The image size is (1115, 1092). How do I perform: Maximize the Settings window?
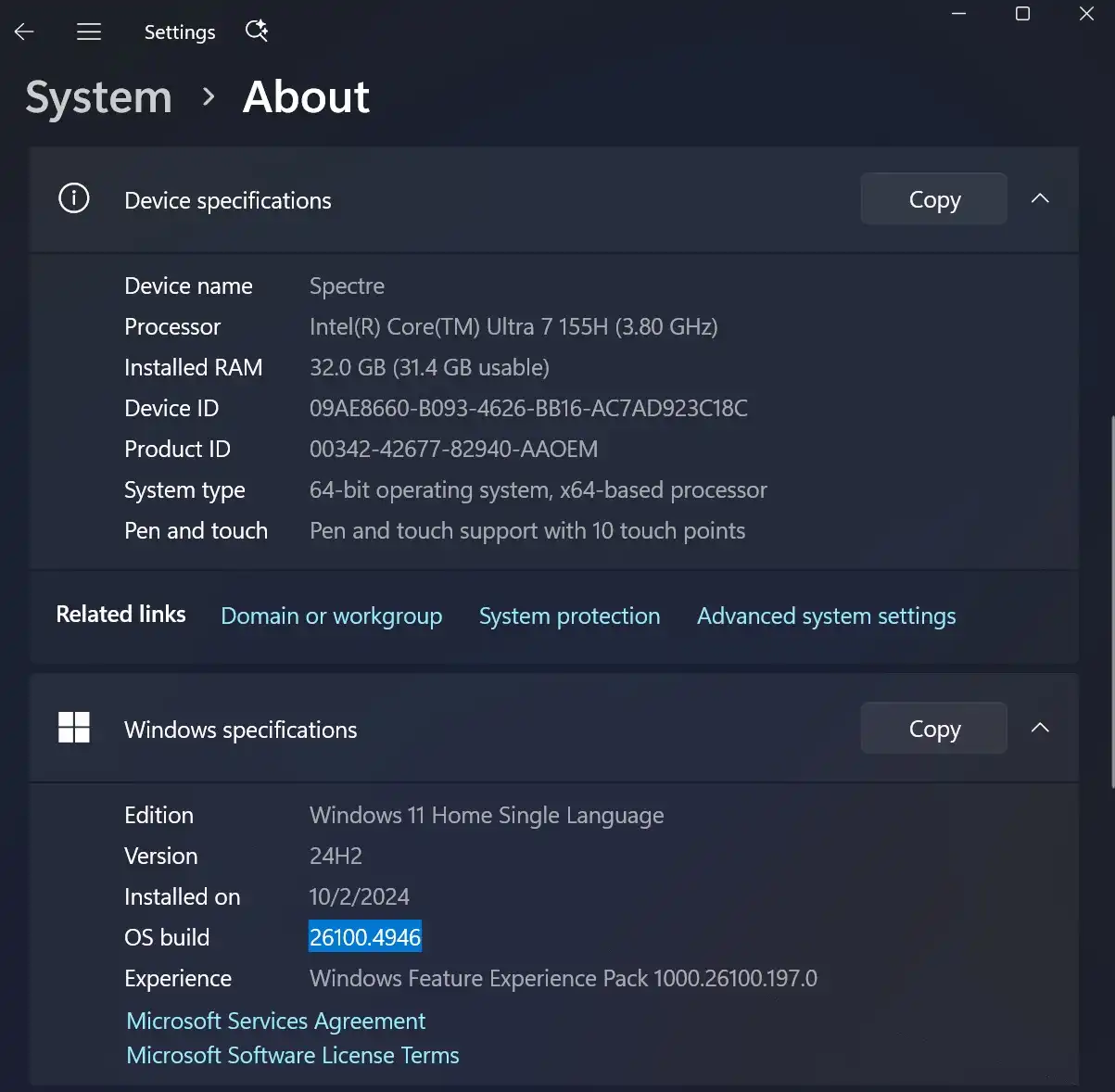tap(1022, 14)
